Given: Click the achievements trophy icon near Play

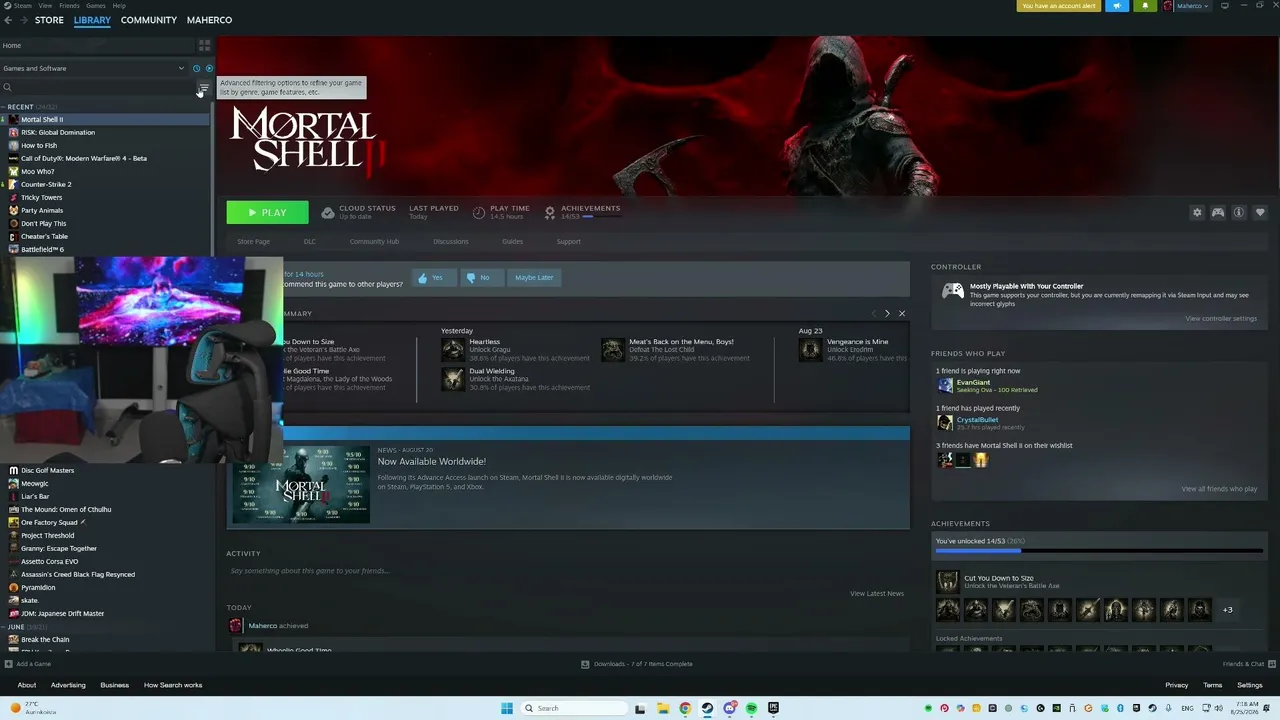Looking at the screenshot, I should pyautogui.click(x=549, y=212).
